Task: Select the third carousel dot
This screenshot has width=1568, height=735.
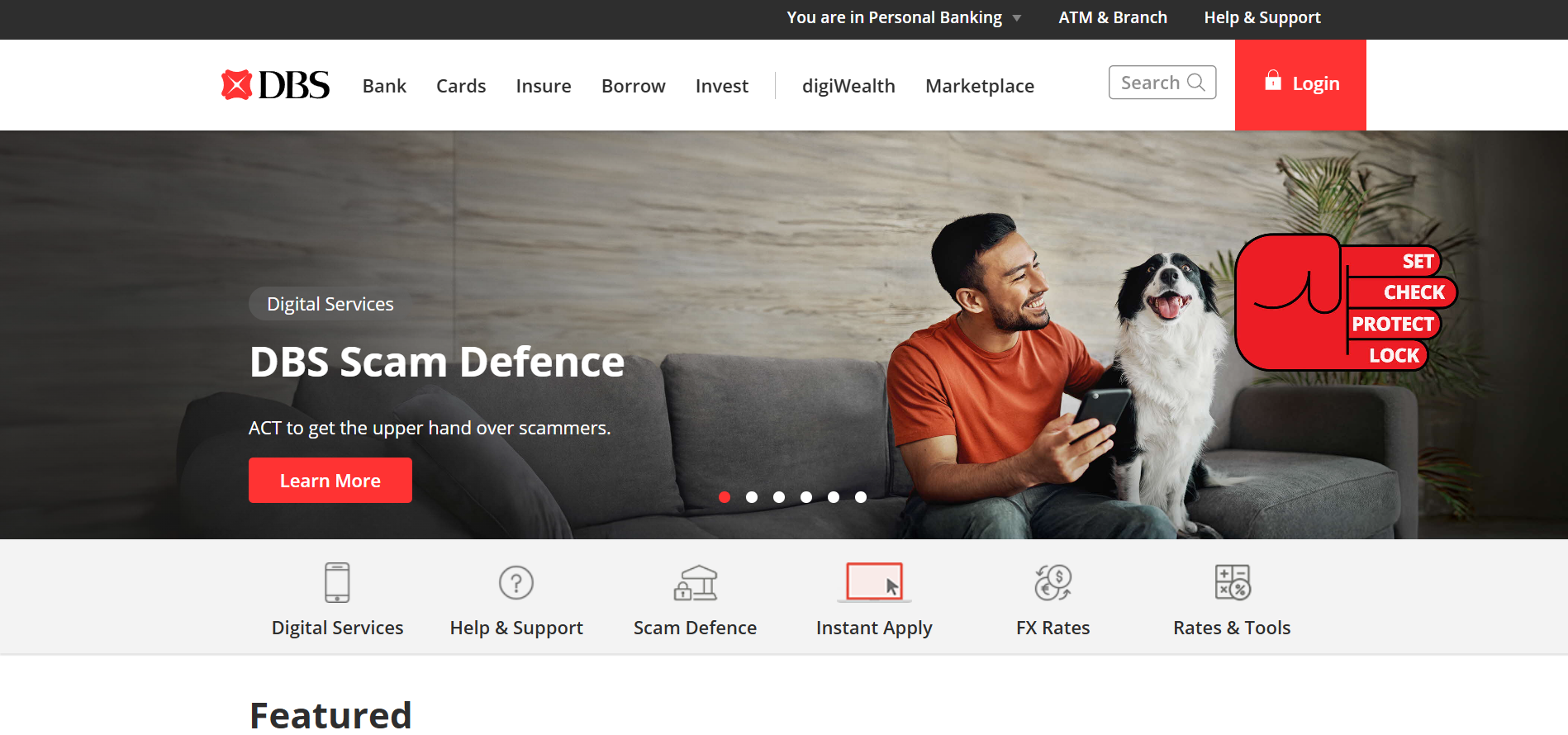Action: [x=779, y=497]
